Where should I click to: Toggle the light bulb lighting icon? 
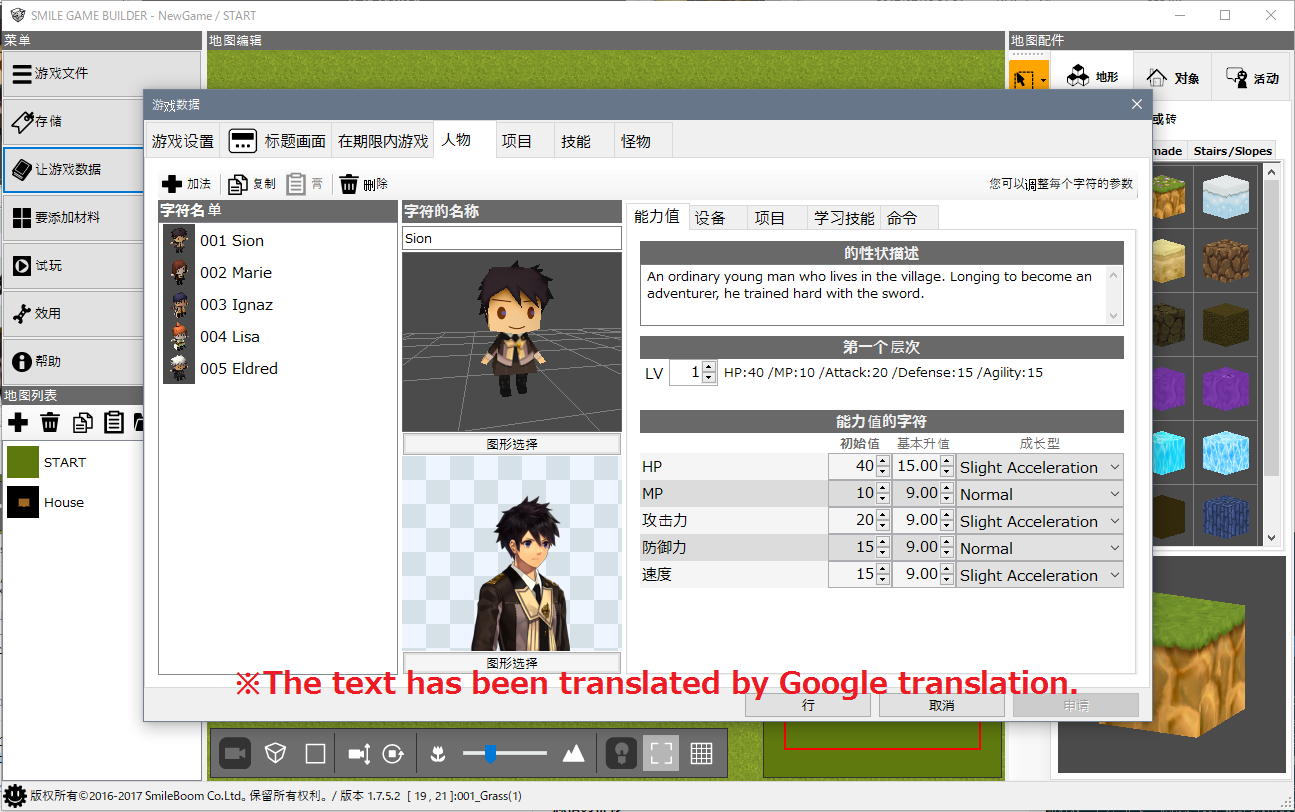621,753
